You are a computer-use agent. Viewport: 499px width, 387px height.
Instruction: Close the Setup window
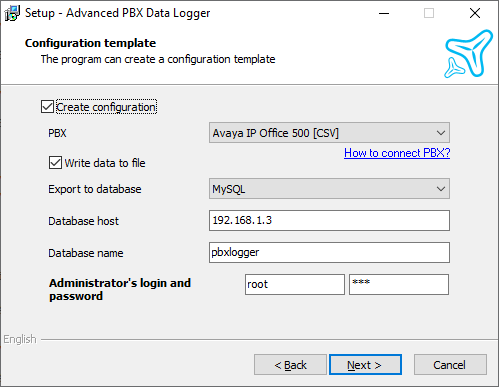coord(475,13)
